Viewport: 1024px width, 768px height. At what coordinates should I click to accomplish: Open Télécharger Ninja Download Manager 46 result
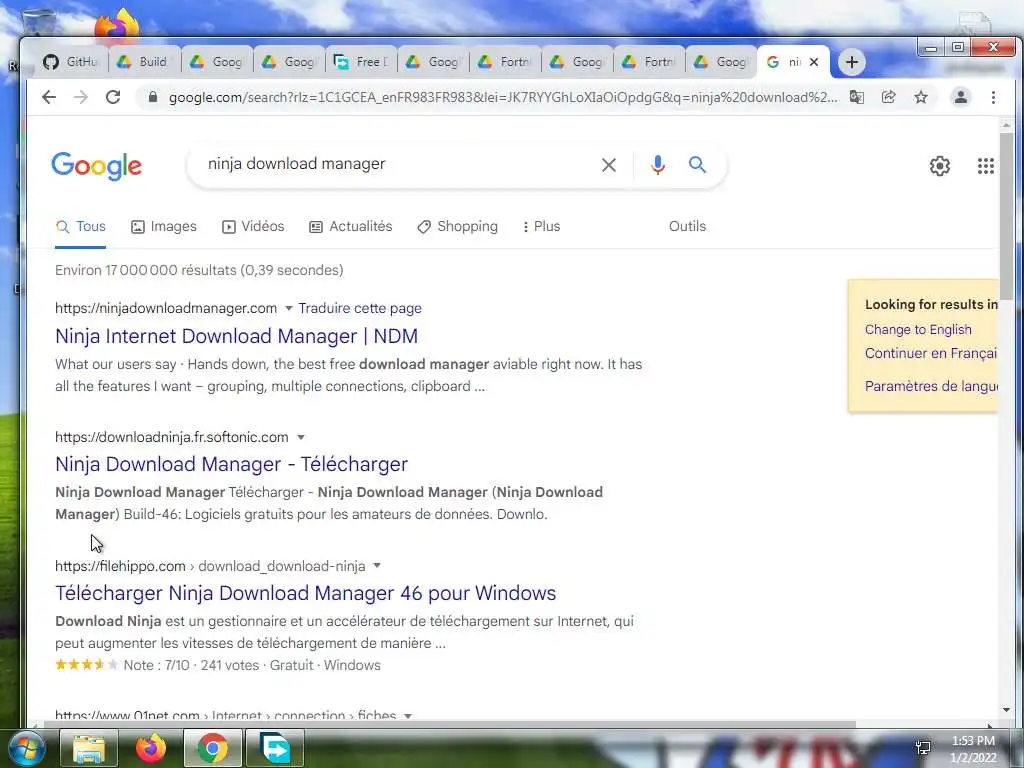[306, 593]
